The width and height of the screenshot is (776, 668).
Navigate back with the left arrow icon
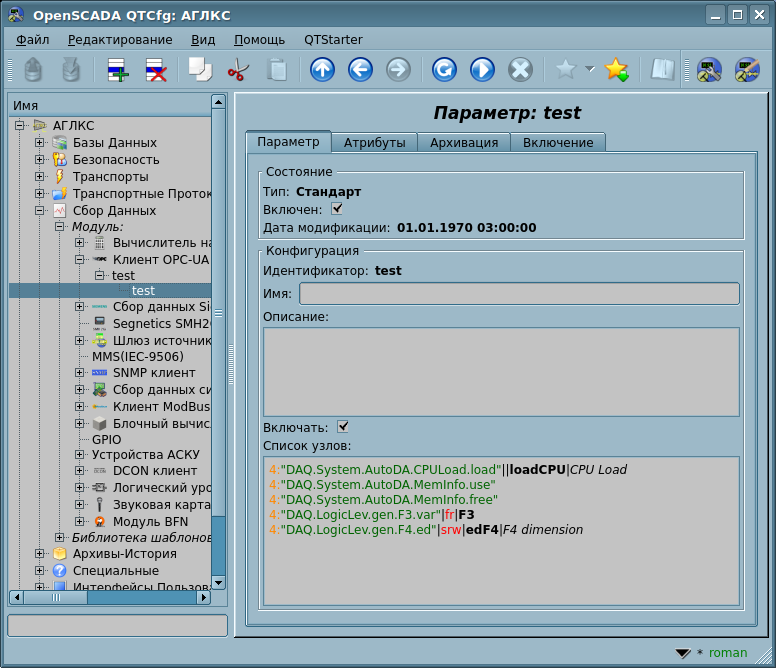point(360,70)
